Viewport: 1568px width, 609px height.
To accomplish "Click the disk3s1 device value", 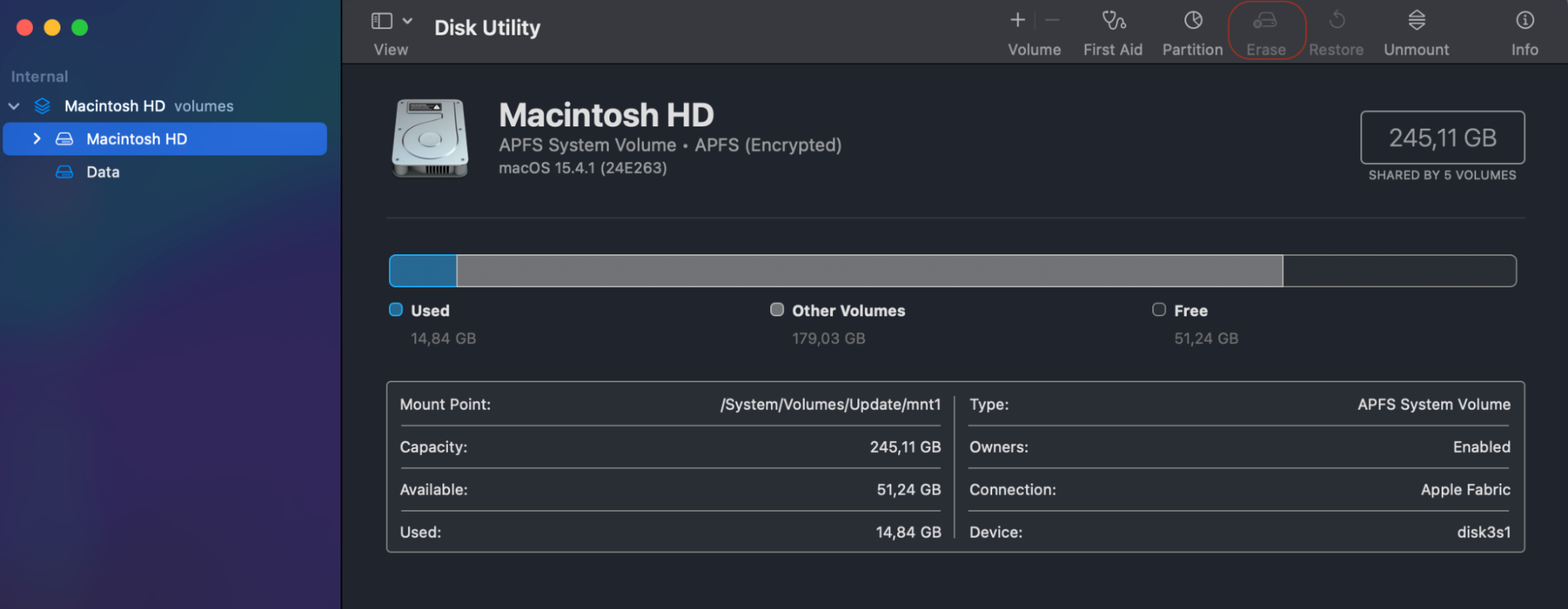I will (x=1484, y=532).
